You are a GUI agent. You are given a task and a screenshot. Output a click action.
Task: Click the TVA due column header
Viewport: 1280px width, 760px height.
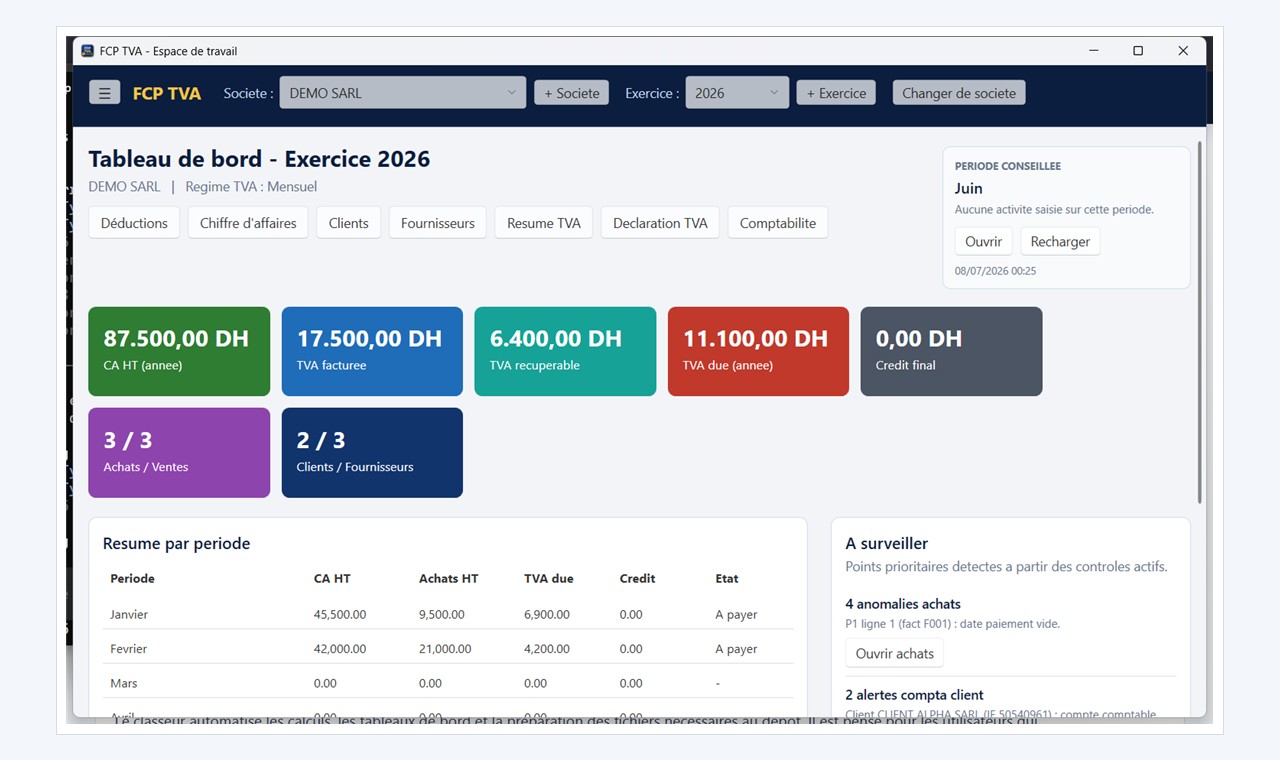coord(549,578)
